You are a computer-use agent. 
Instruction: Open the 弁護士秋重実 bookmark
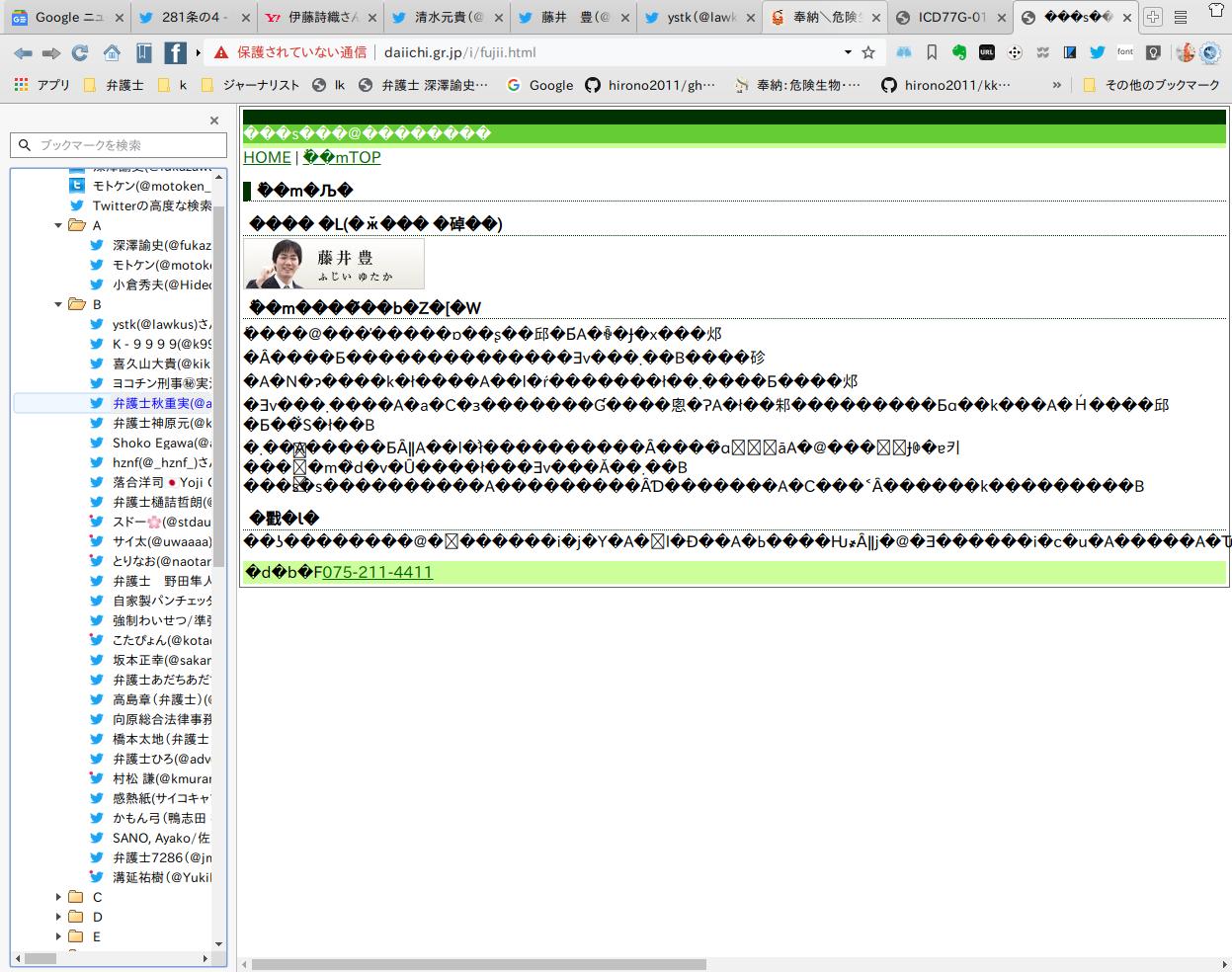point(150,403)
